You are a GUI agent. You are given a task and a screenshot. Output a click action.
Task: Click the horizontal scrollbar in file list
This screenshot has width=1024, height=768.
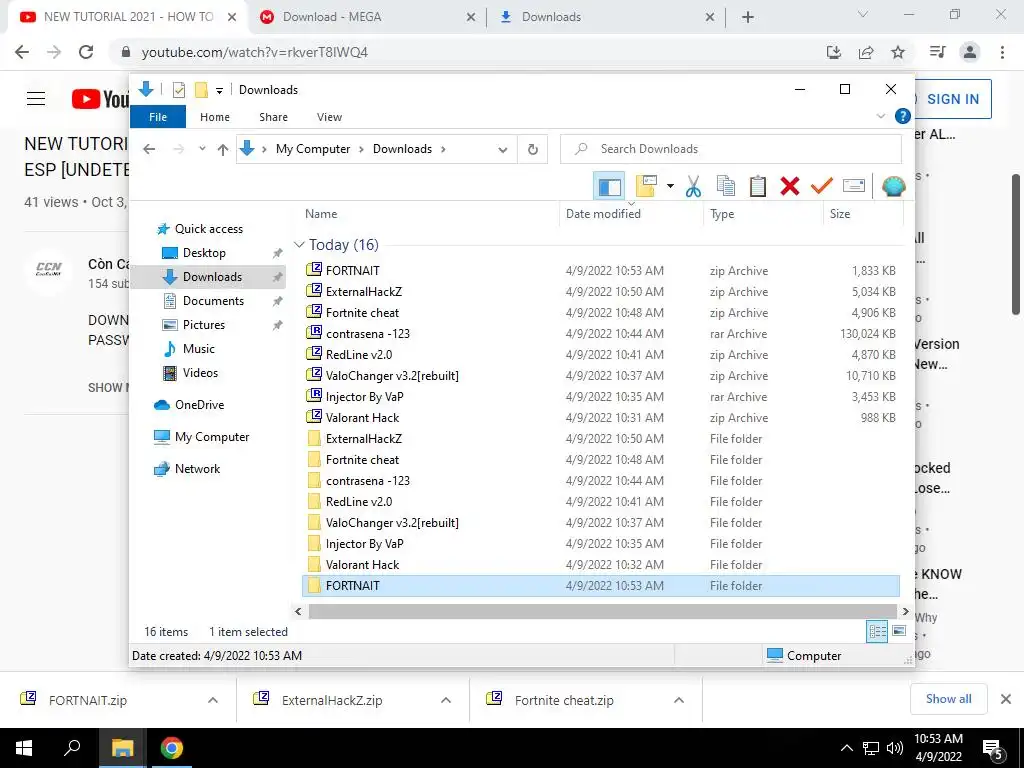pos(602,611)
